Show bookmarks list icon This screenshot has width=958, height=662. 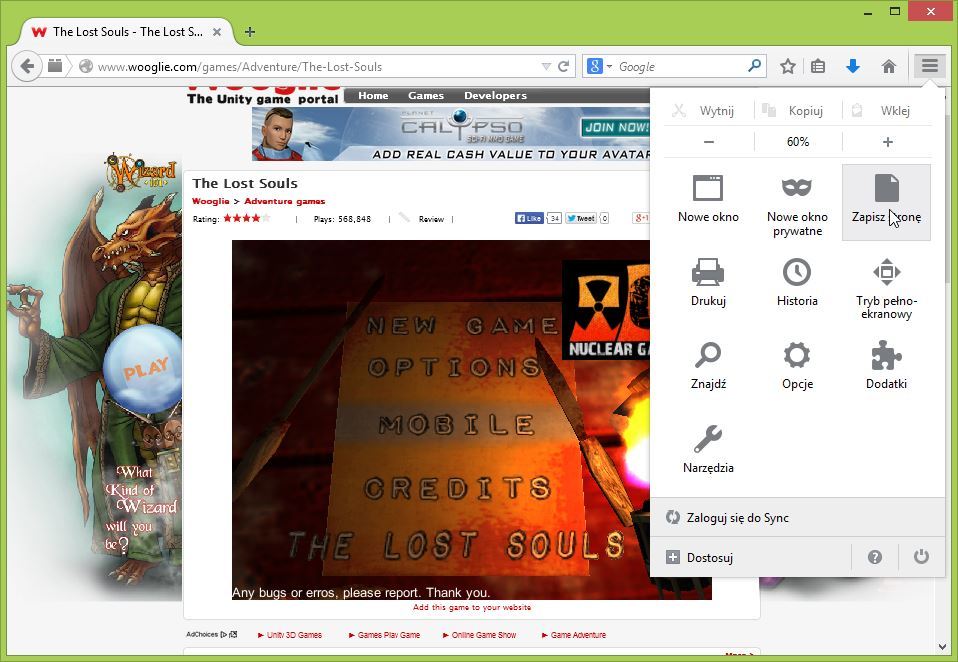818,66
